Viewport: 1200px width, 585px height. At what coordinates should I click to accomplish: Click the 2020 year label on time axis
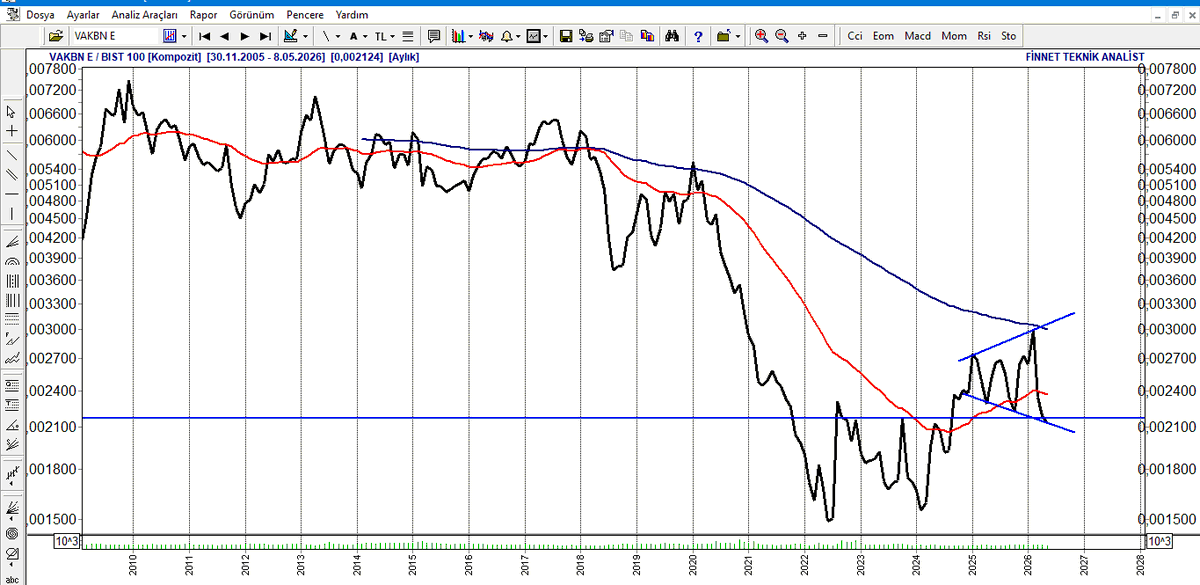point(693,565)
